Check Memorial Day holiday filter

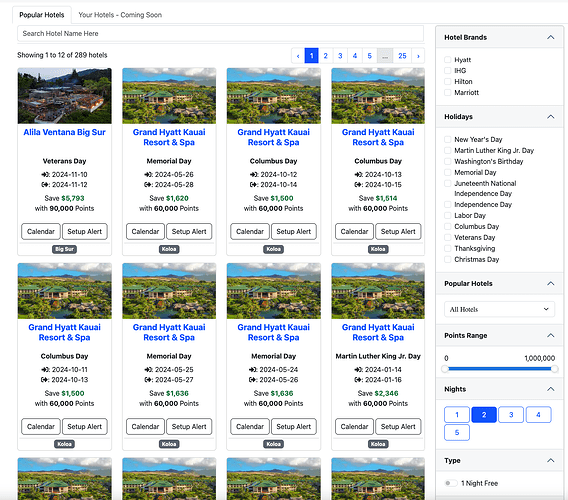pos(448,172)
